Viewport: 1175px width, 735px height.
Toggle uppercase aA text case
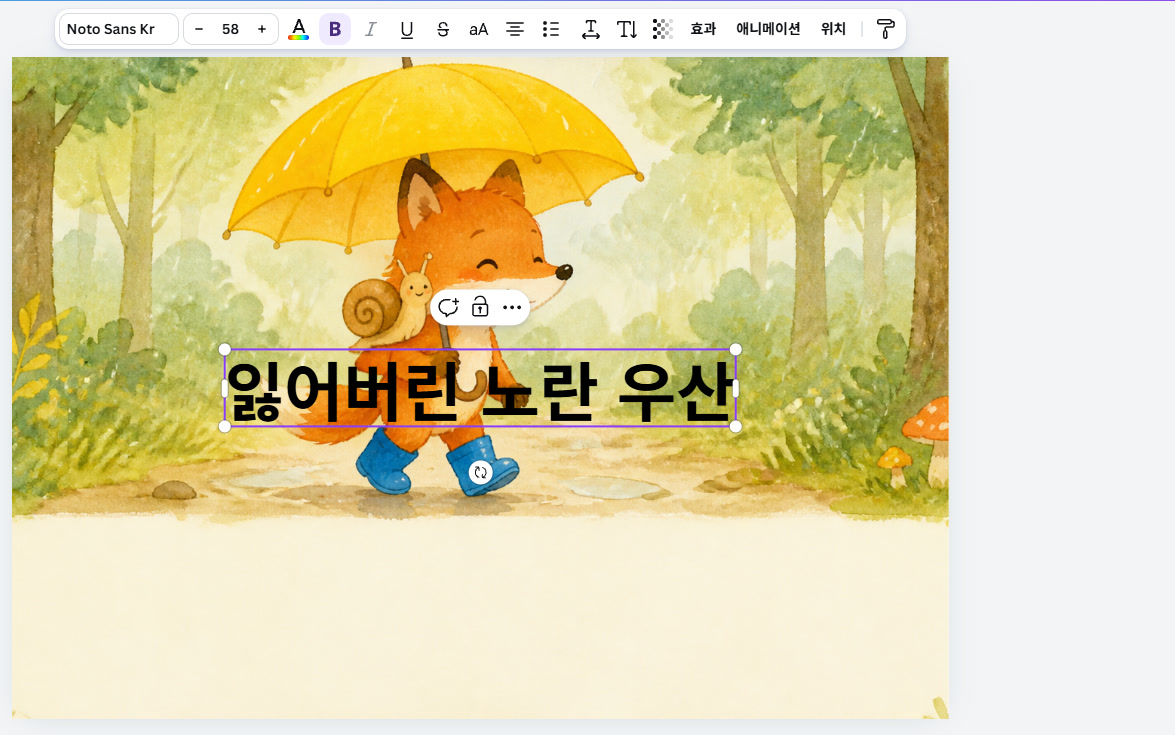(x=478, y=29)
